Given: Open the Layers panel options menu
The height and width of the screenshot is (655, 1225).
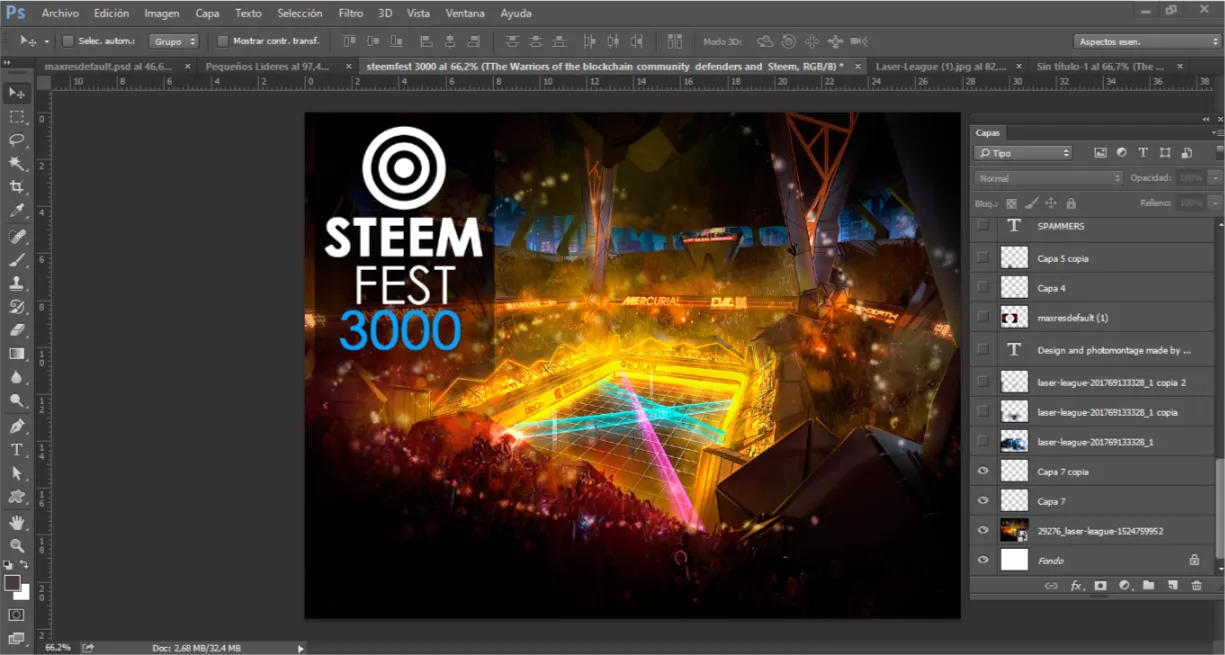Looking at the screenshot, I should point(1217,132).
